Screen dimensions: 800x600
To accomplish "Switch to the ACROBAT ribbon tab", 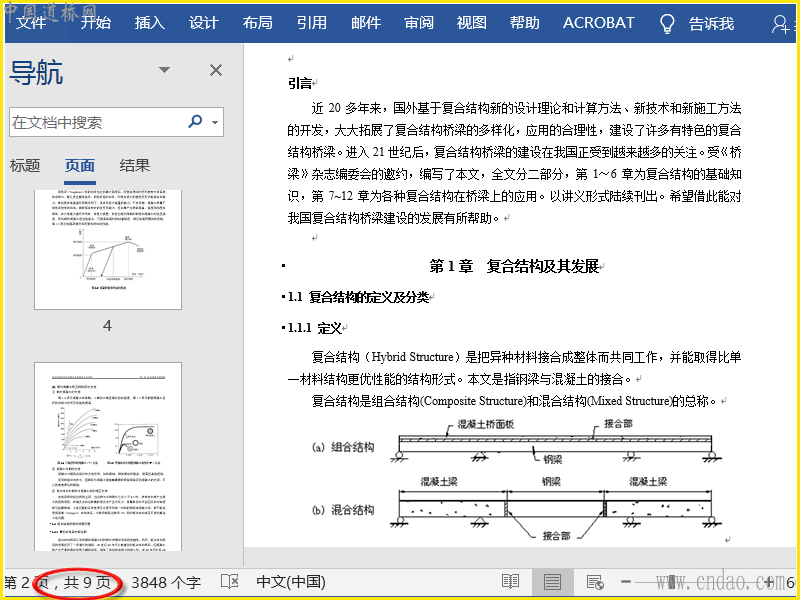I will coord(598,23).
